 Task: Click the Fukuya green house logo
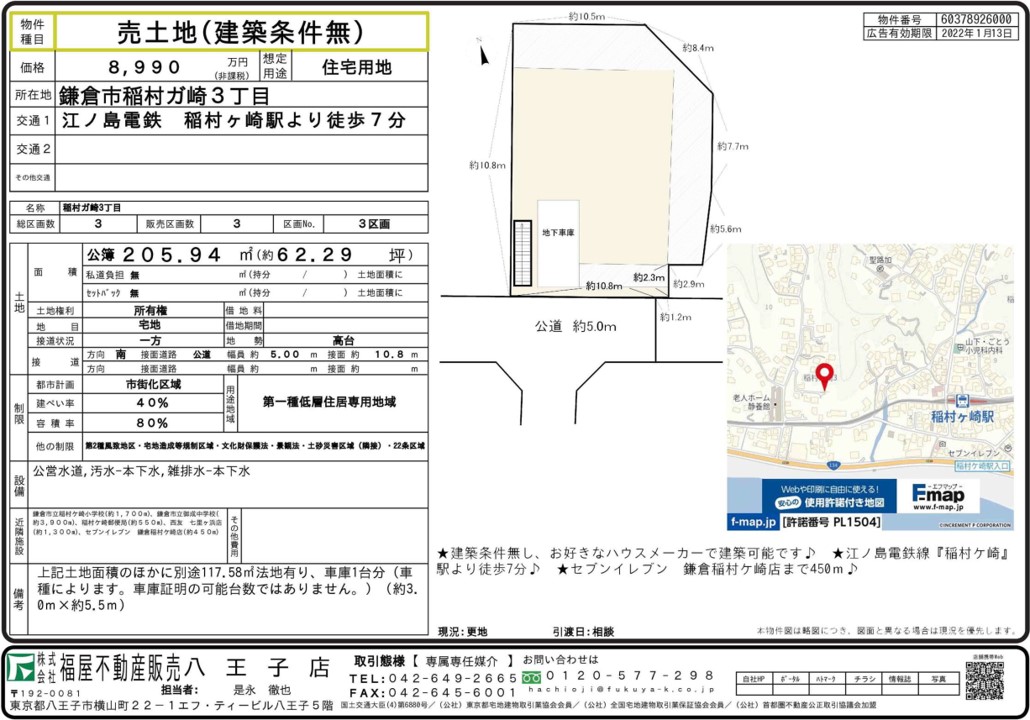coord(21,668)
